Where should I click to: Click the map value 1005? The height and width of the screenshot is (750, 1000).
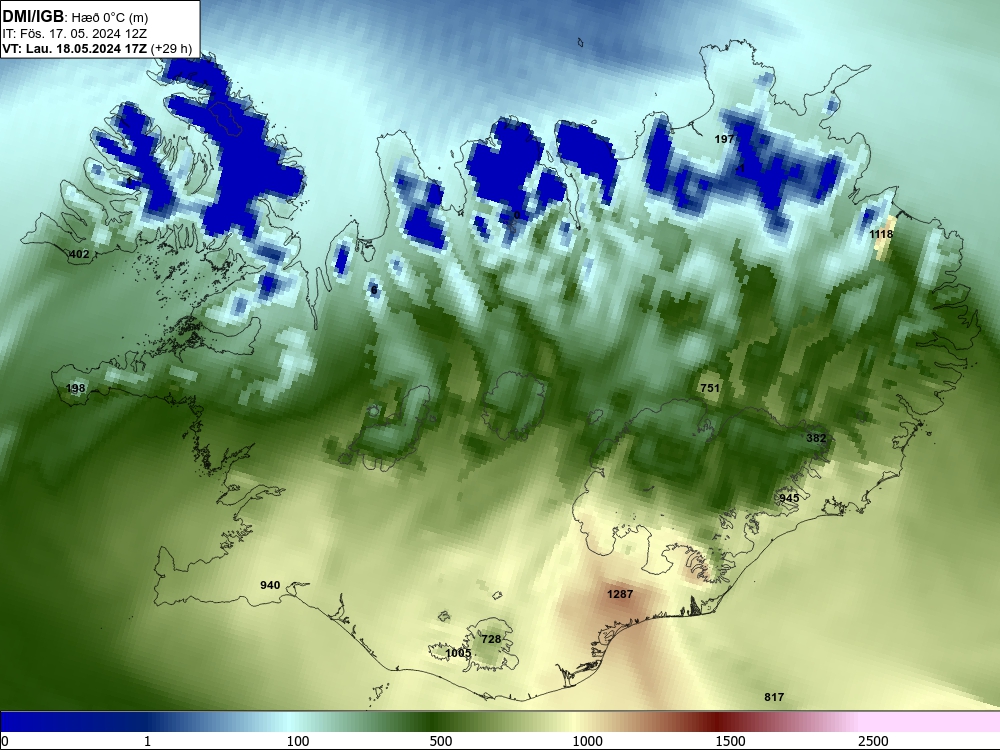coord(458,653)
